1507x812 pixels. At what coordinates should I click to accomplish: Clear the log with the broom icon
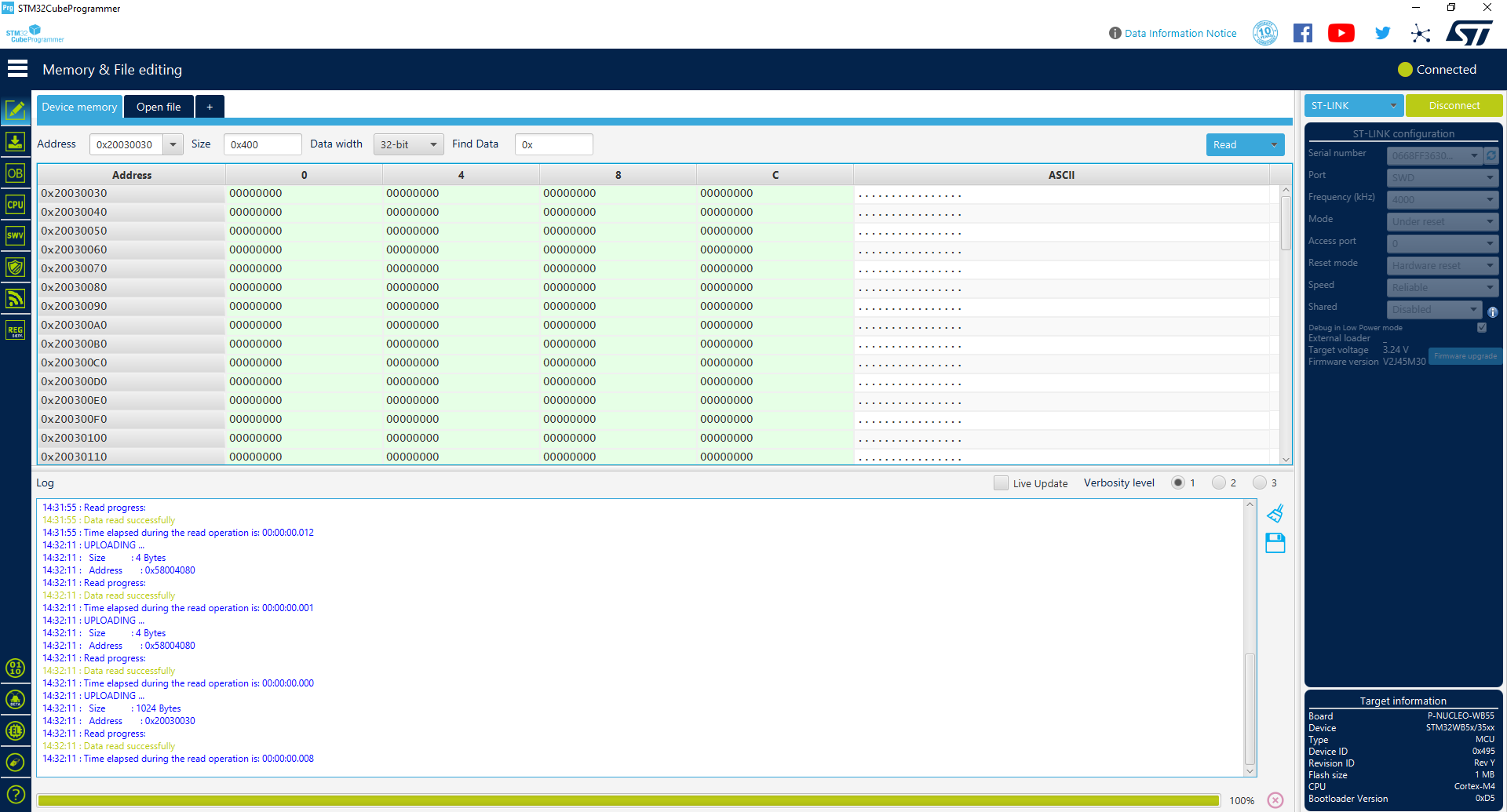(x=1275, y=513)
